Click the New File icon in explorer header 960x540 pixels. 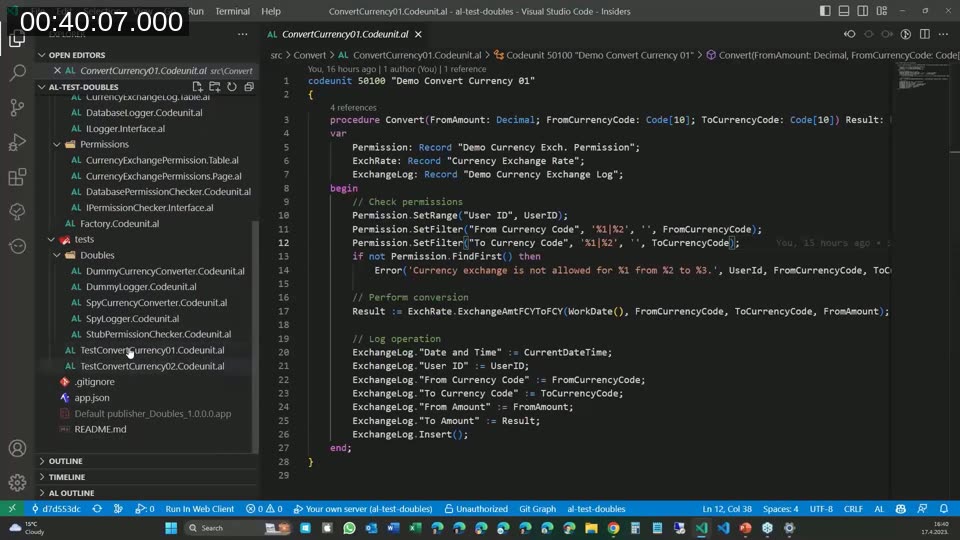[x=197, y=87]
